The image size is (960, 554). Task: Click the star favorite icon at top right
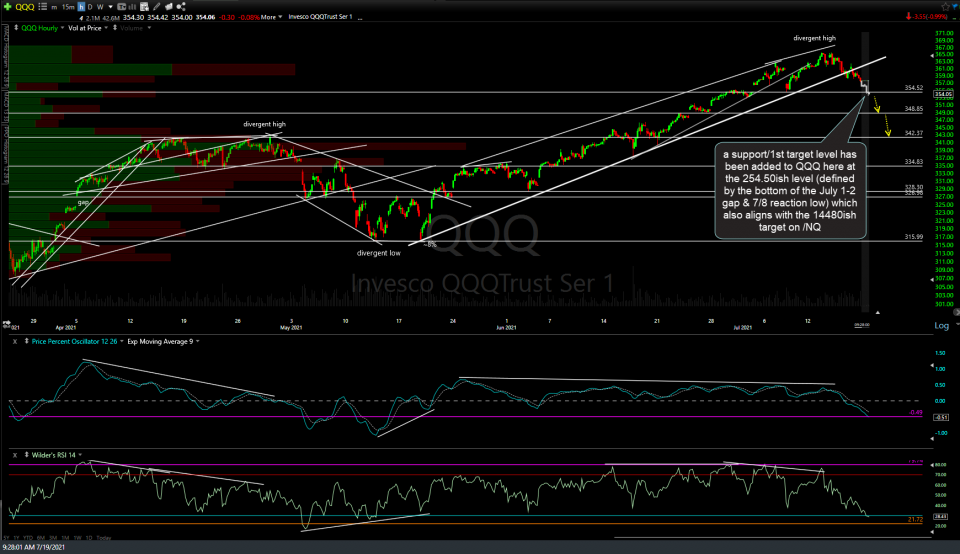[946, 6]
